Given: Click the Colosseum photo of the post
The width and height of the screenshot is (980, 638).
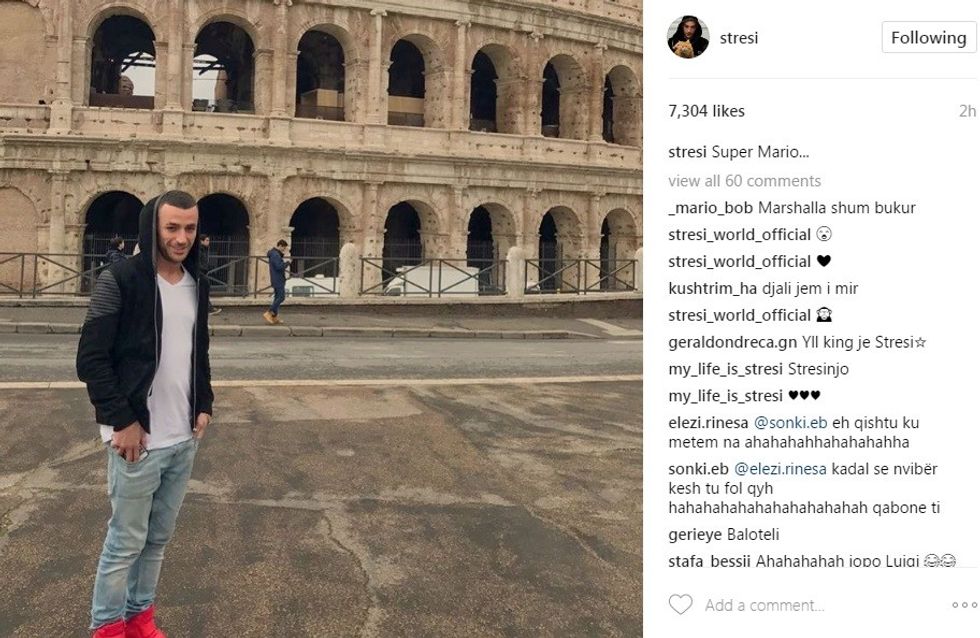Looking at the screenshot, I should click(321, 319).
